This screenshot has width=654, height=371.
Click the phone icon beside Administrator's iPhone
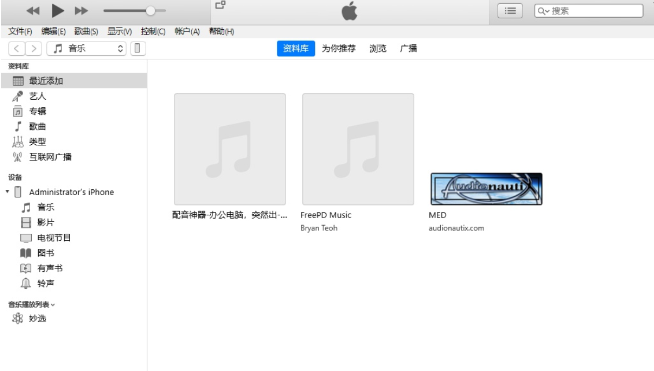tap(18, 192)
